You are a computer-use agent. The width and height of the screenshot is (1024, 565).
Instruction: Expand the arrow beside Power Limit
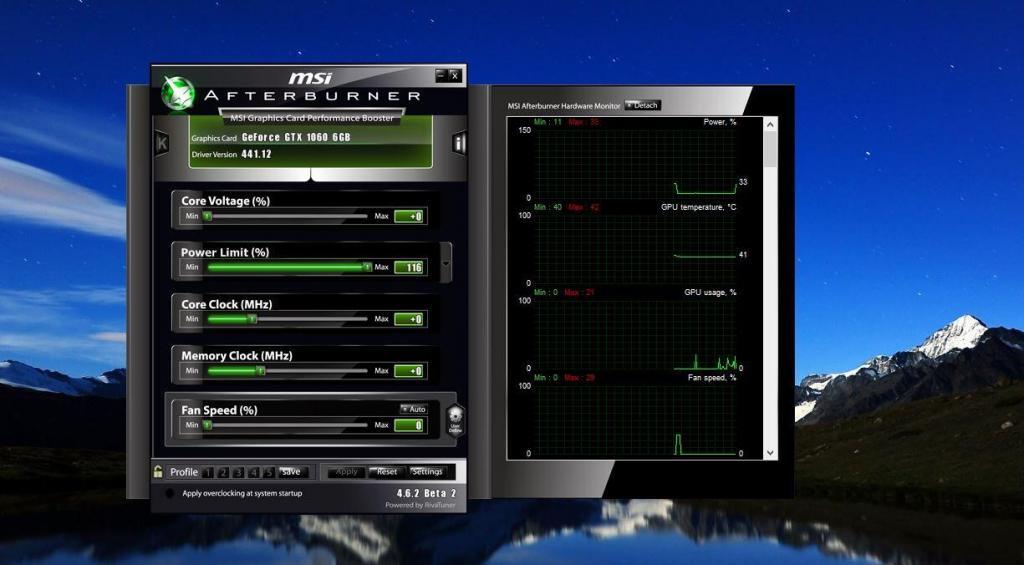click(x=446, y=266)
